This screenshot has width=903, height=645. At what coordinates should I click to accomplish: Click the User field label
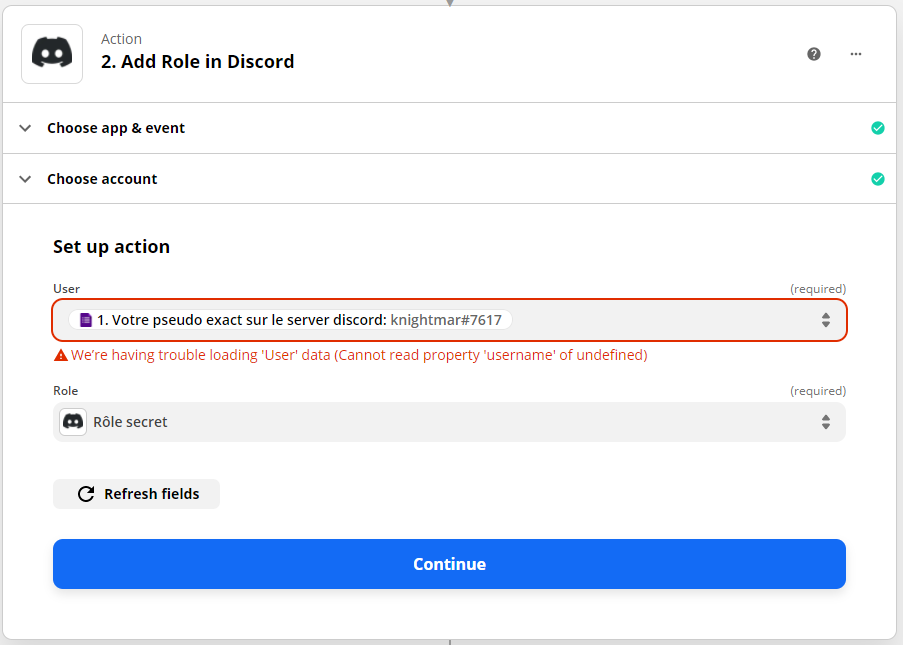pos(66,289)
